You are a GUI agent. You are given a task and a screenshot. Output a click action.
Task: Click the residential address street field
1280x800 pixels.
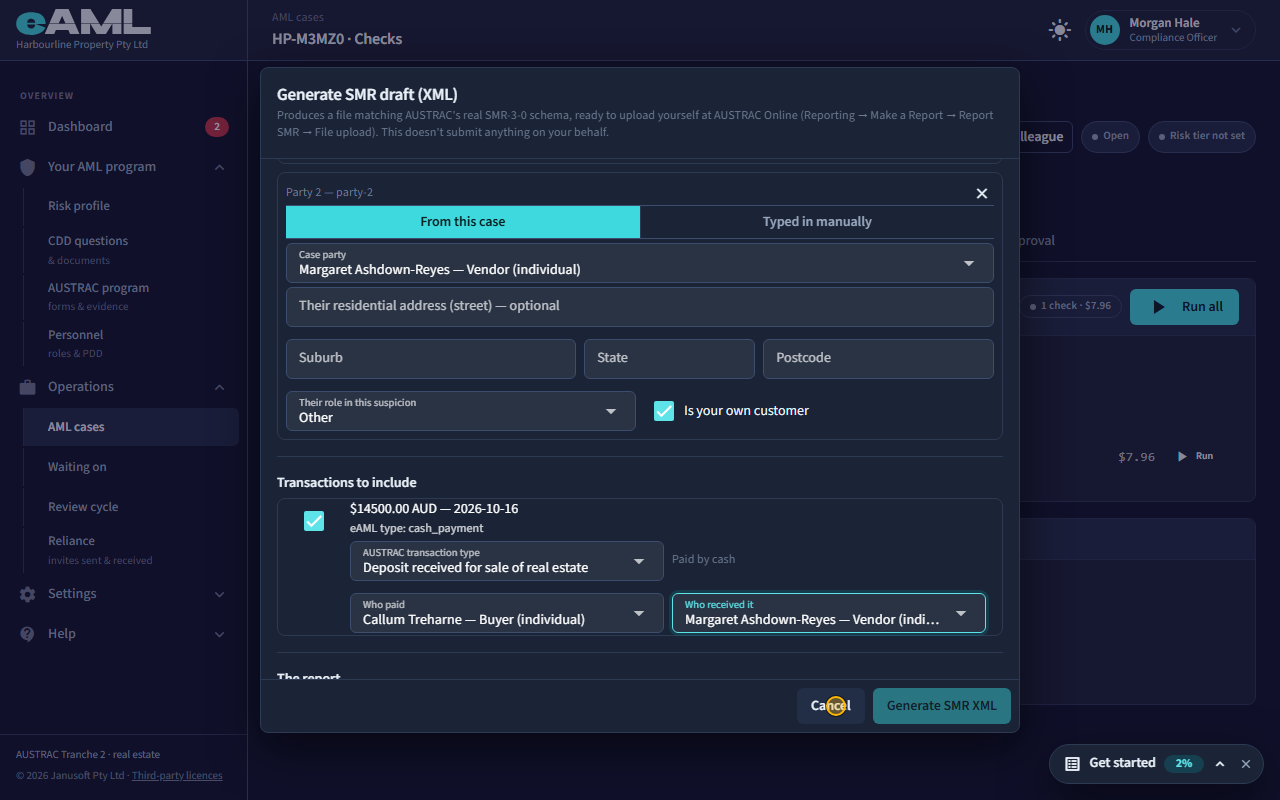click(640, 307)
